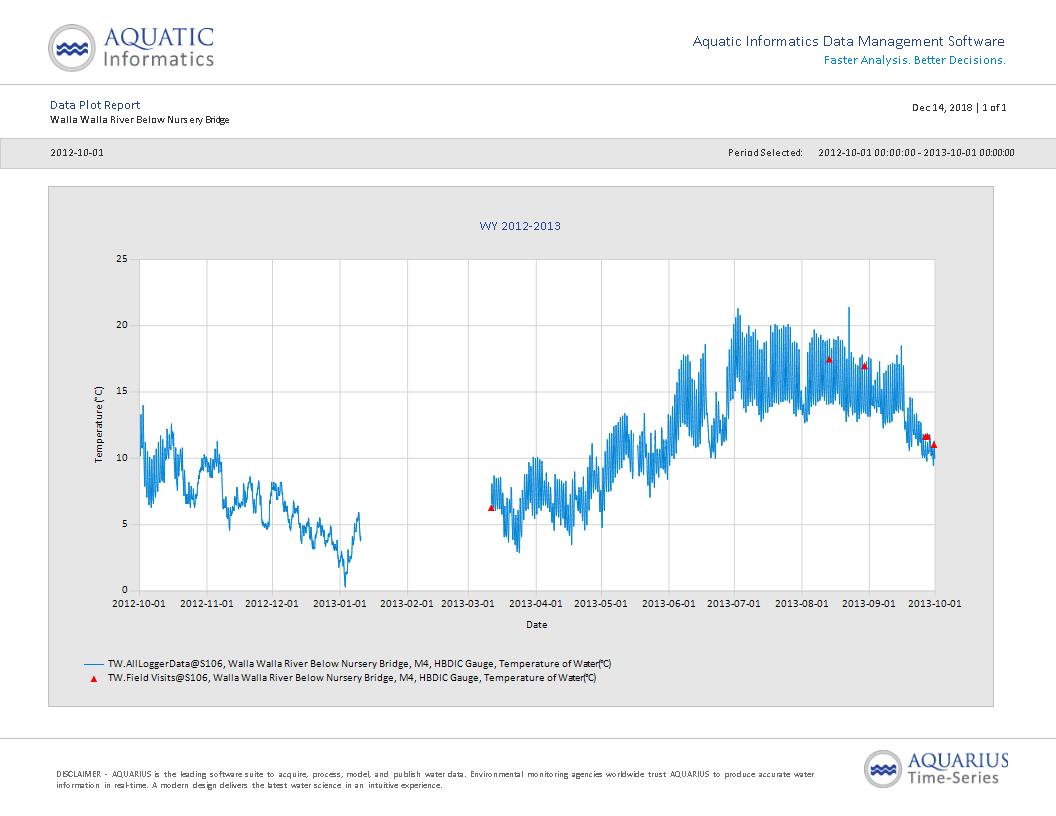Click the Data Plot Report heading
This screenshot has height=816, width=1056.
(95, 105)
